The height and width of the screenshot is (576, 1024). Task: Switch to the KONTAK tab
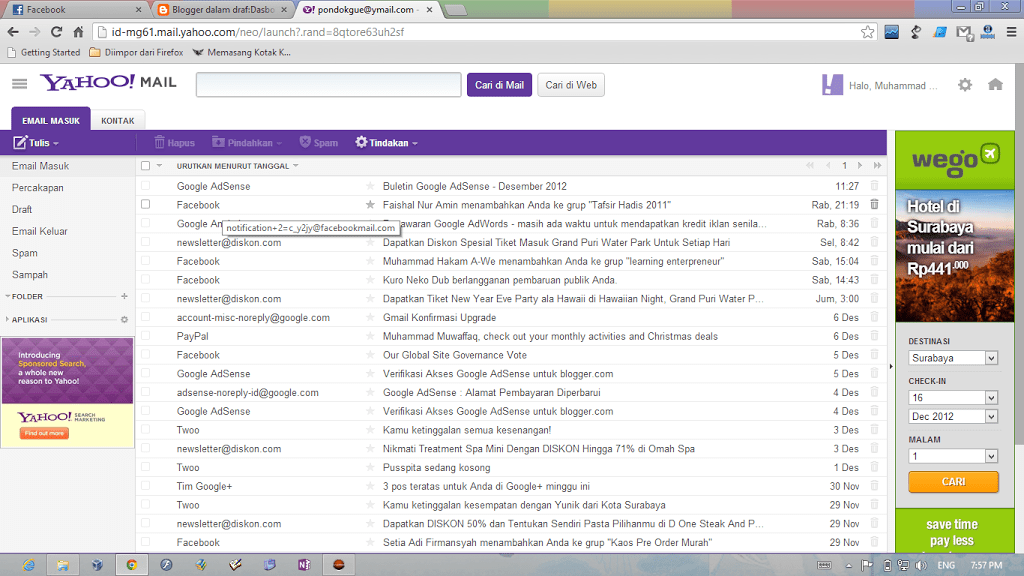118,119
